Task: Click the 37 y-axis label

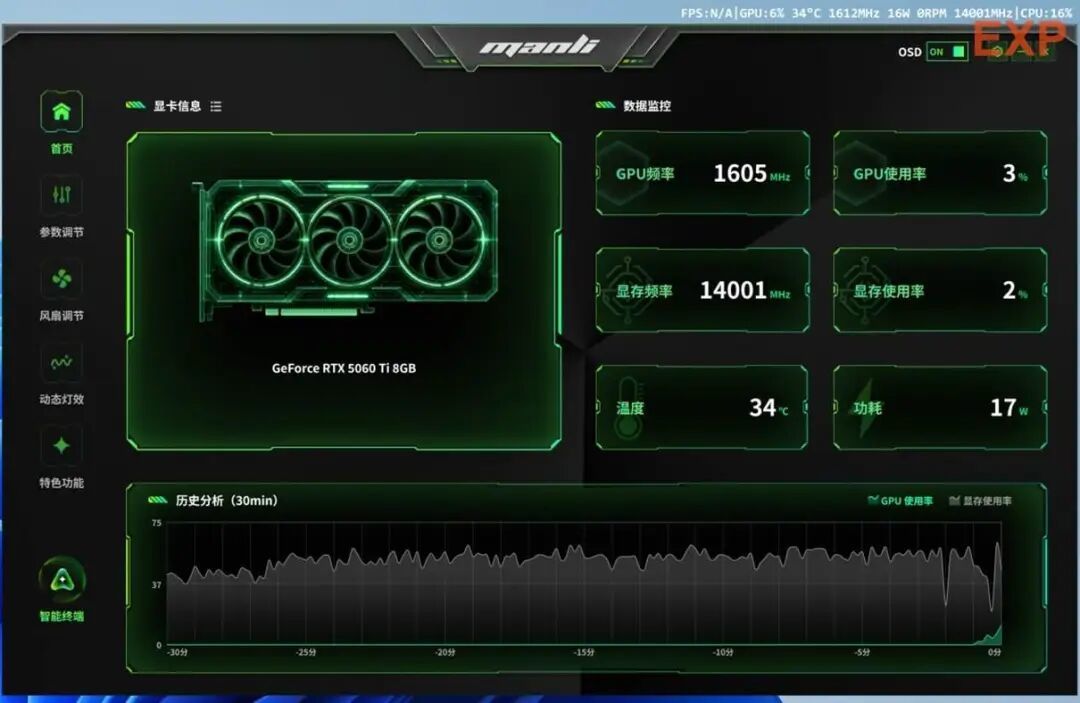Action: pyautogui.click(x=156, y=585)
